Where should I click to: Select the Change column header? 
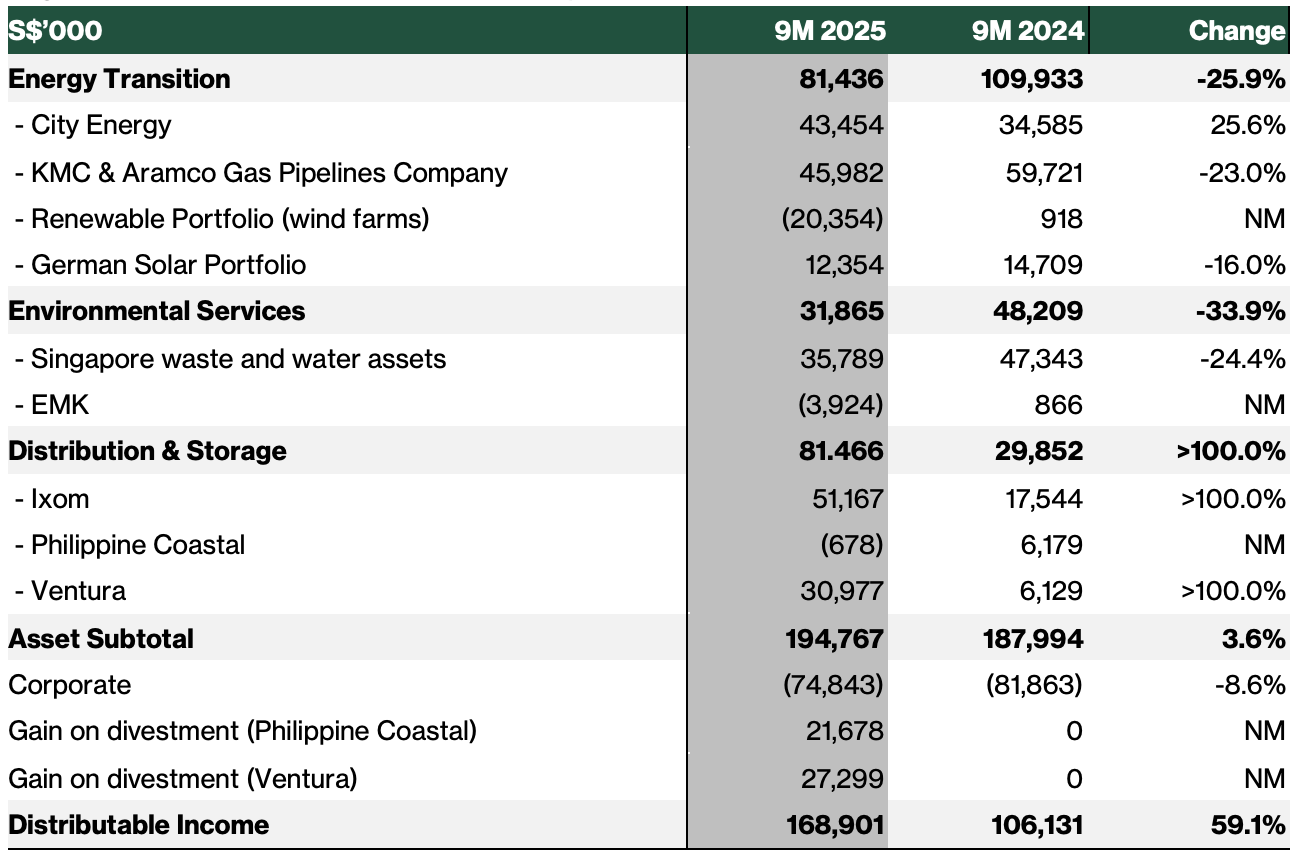pyautogui.click(x=1236, y=31)
